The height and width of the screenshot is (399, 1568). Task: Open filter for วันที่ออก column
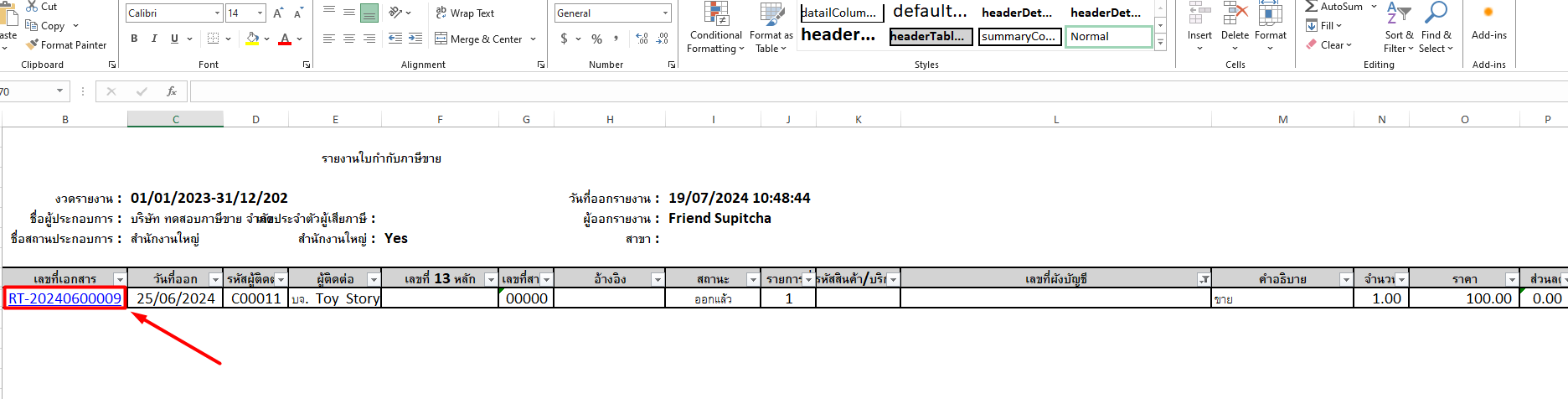tap(215, 279)
